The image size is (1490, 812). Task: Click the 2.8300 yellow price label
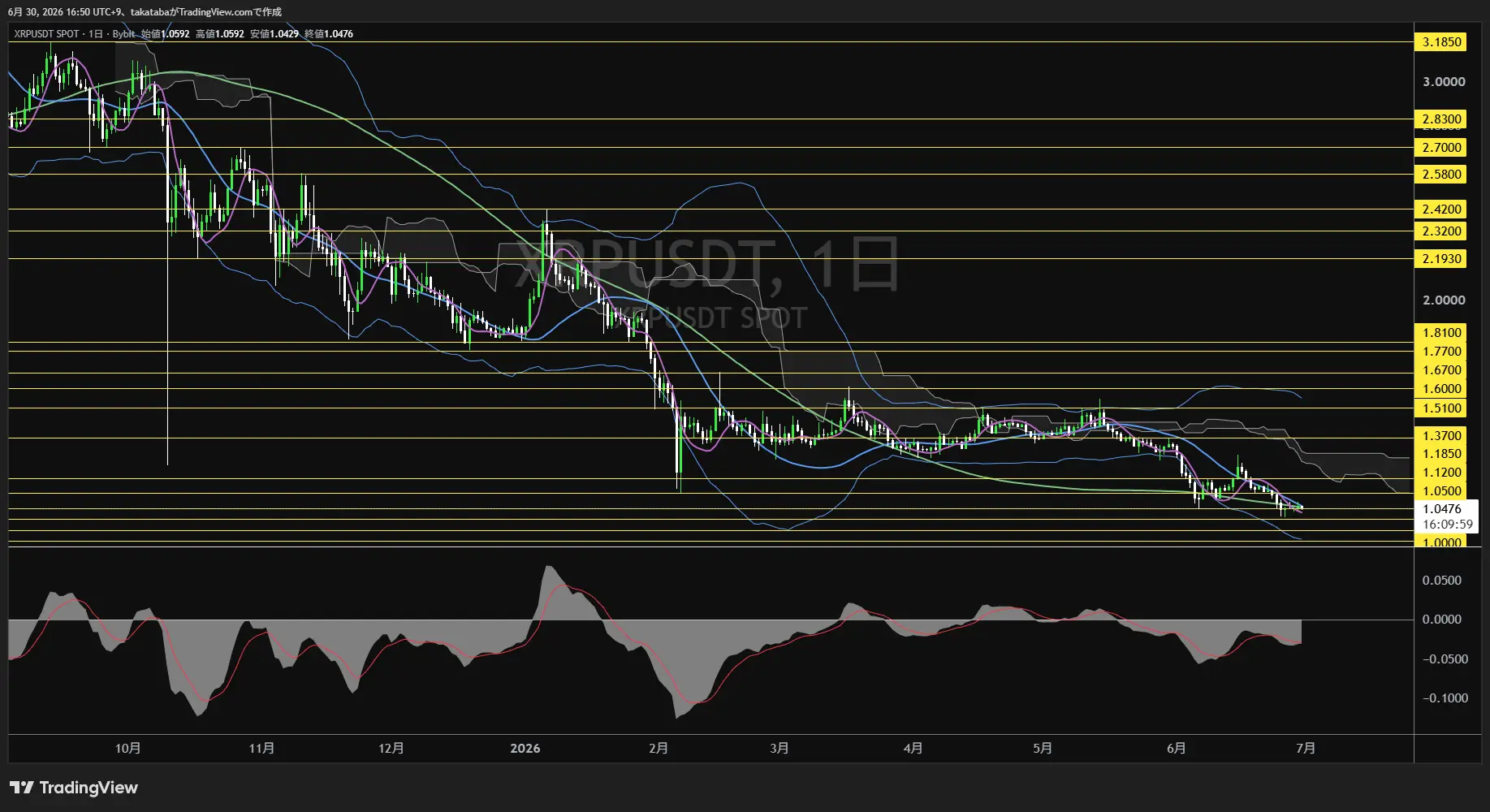pyautogui.click(x=1441, y=119)
